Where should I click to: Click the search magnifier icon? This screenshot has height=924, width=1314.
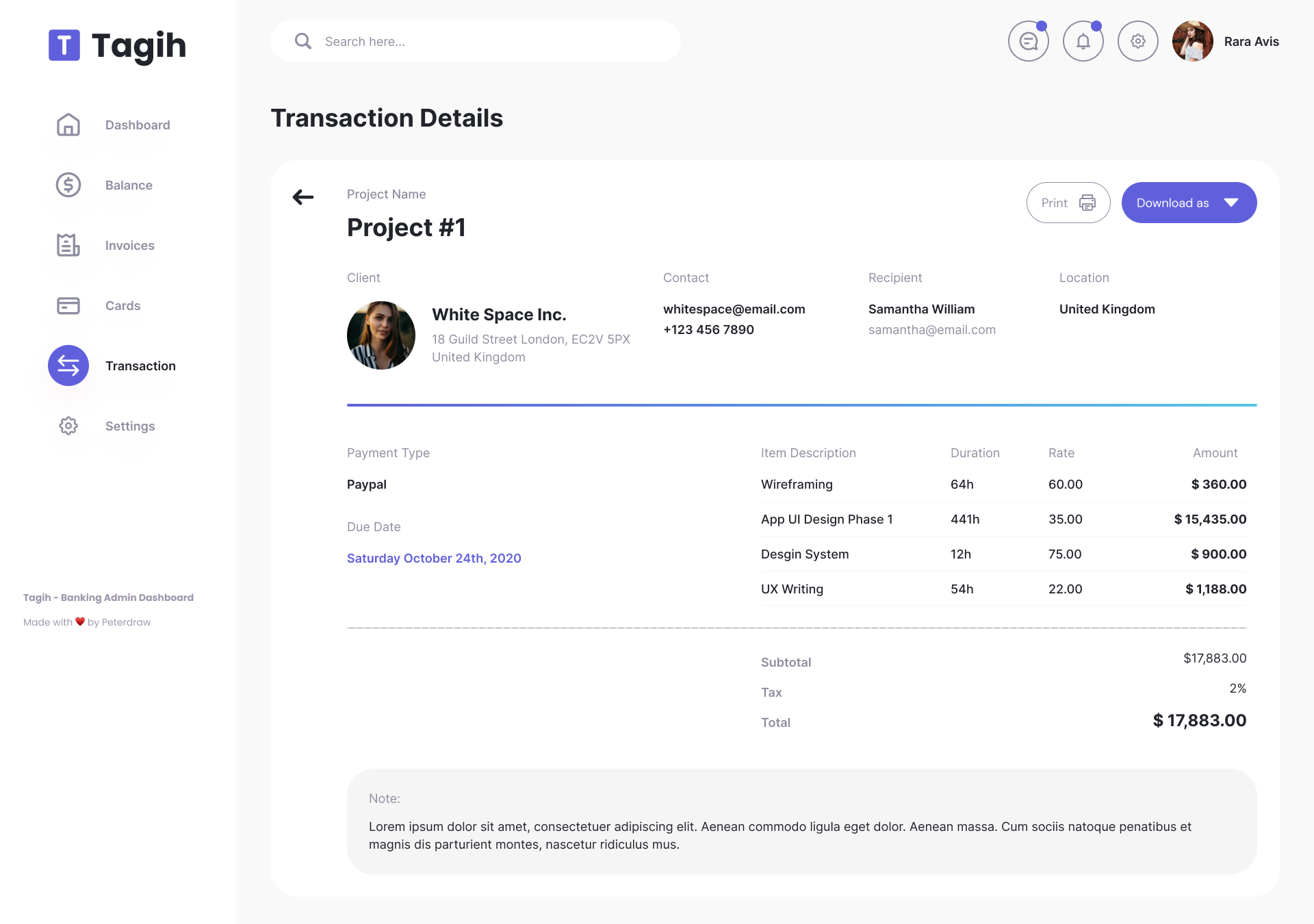pyautogui.click(x=303, y=42)
